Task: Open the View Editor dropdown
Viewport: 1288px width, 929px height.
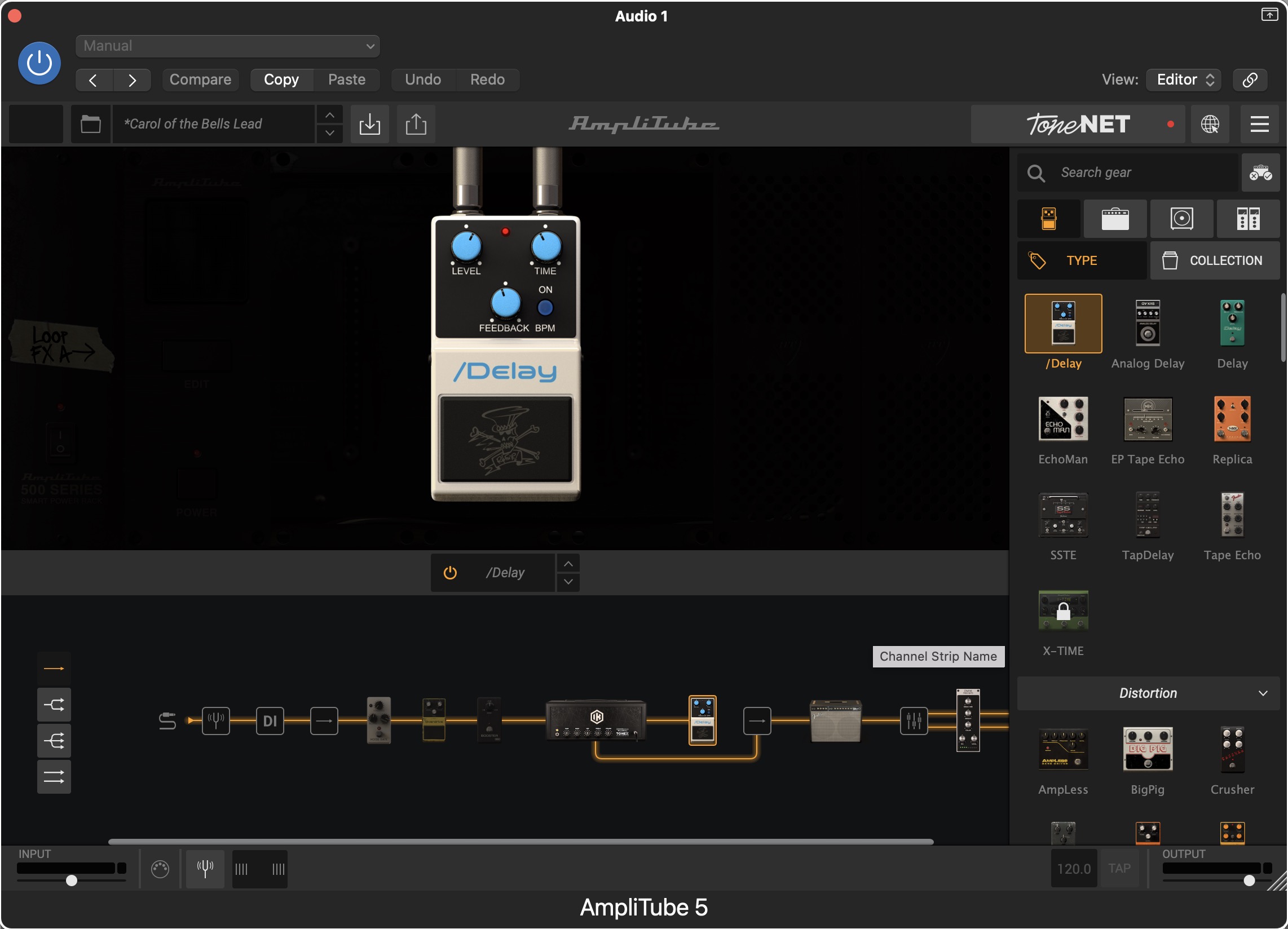Action: pos(1184,79)
